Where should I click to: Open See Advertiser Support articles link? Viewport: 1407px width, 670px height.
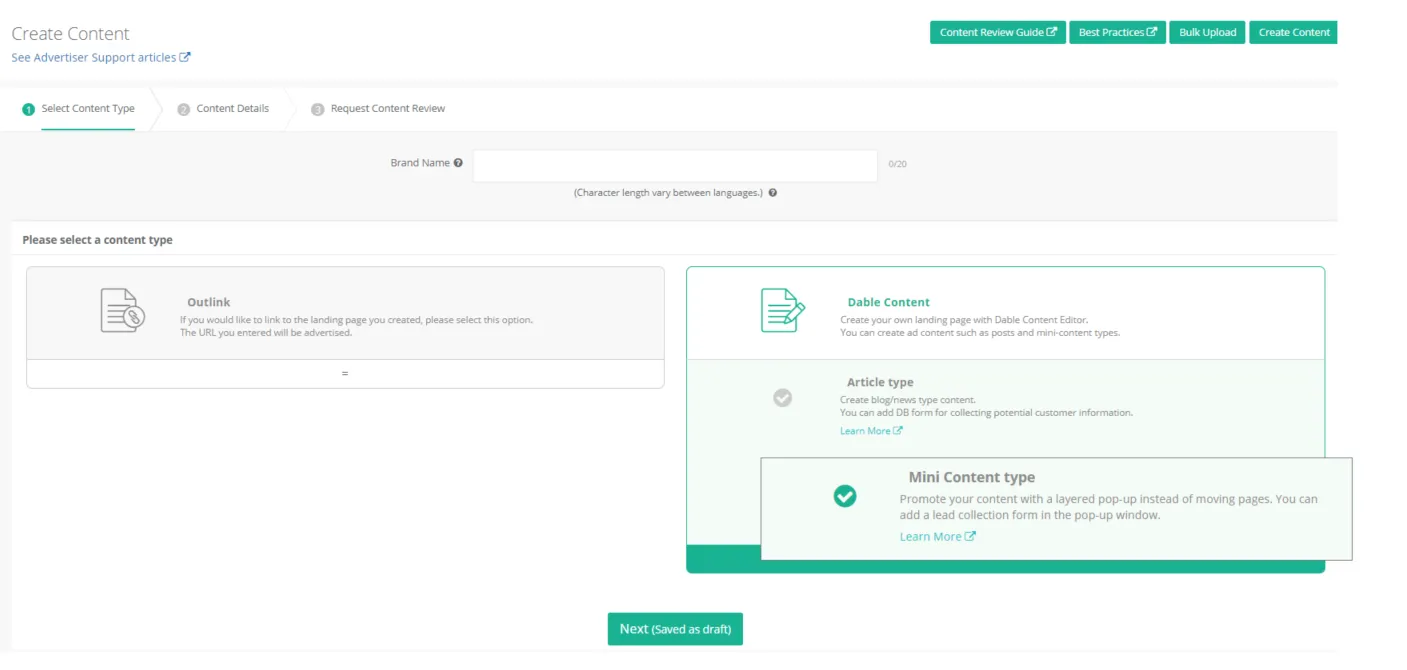tap(100, 58)
